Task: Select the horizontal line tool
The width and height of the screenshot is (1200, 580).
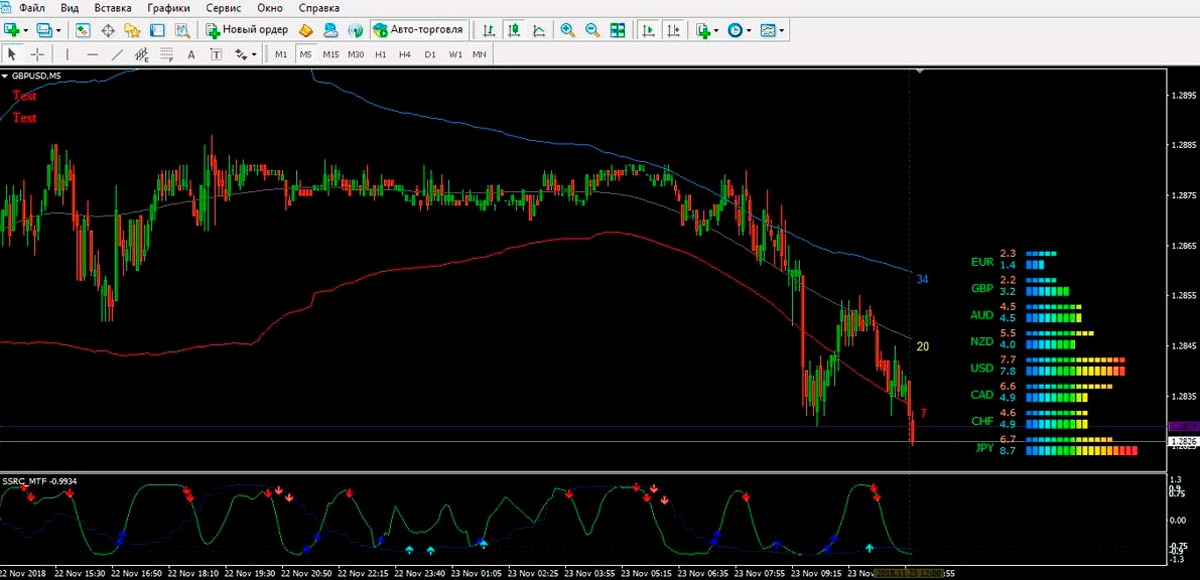Action: click(92, 54)
